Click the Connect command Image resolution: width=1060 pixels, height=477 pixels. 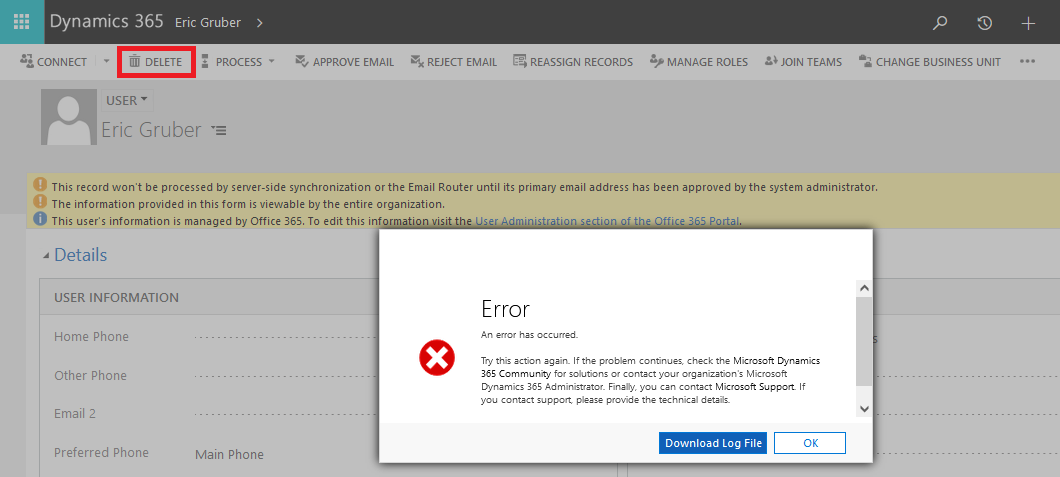(54, 62)
